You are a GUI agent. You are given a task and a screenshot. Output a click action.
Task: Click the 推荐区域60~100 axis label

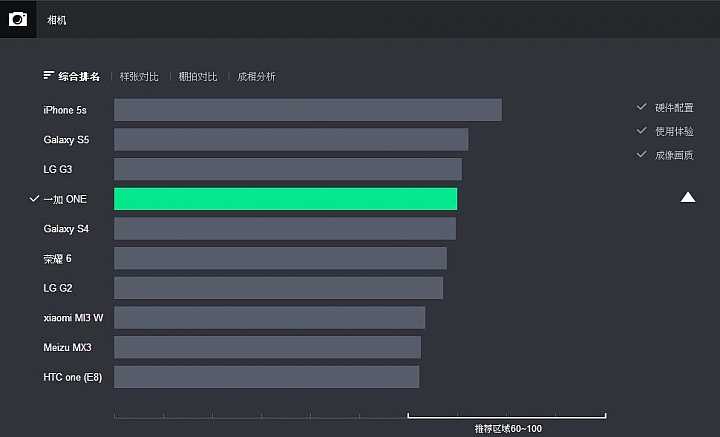tap(508, 429)
